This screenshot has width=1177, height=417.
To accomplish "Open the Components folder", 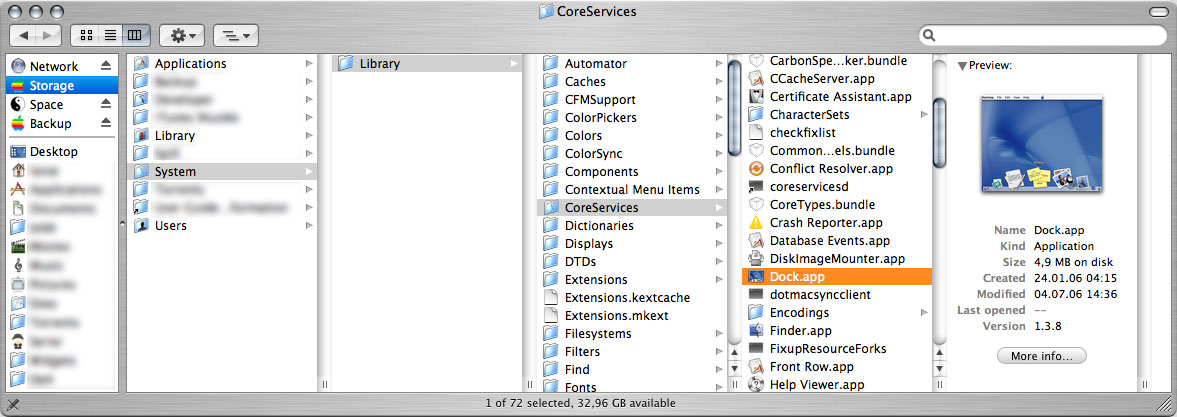I will [632, 172].
